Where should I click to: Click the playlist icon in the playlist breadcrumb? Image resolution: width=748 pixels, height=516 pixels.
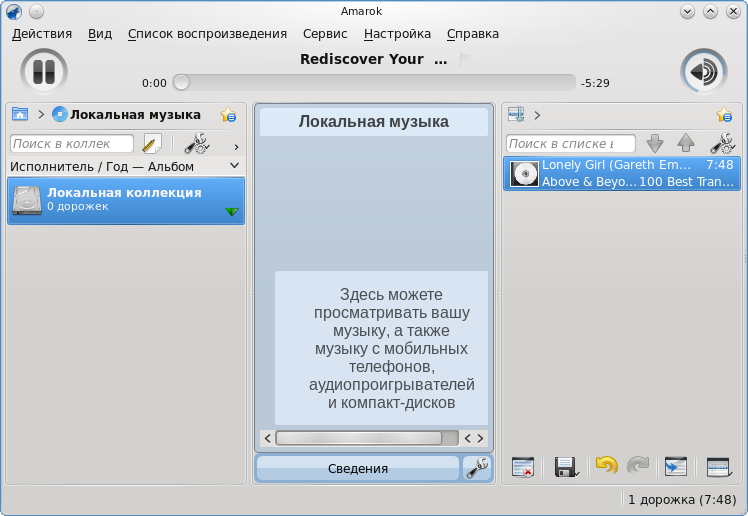pyautogui.click(x=516, y=115)
